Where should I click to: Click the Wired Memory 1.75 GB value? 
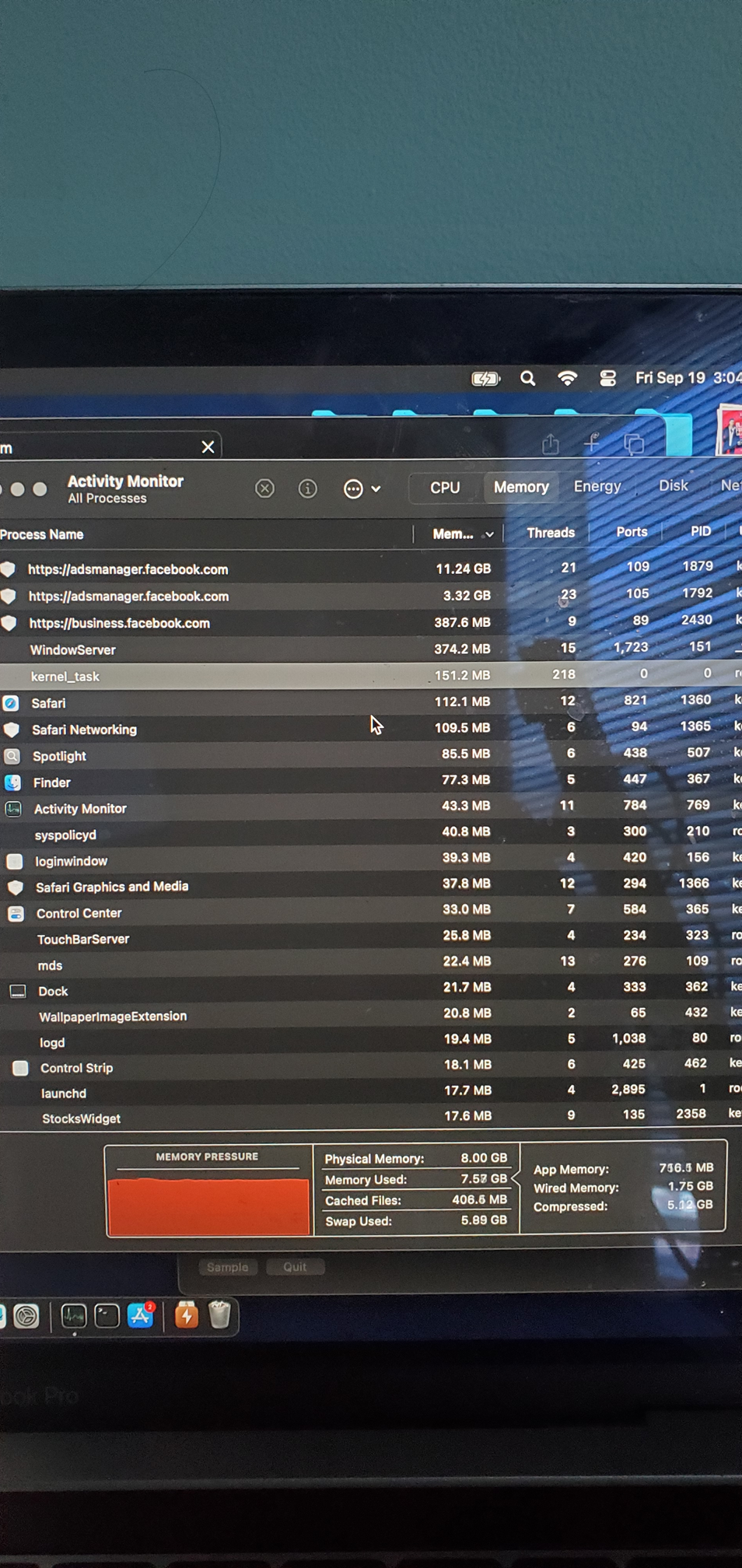pos(690,1186)
